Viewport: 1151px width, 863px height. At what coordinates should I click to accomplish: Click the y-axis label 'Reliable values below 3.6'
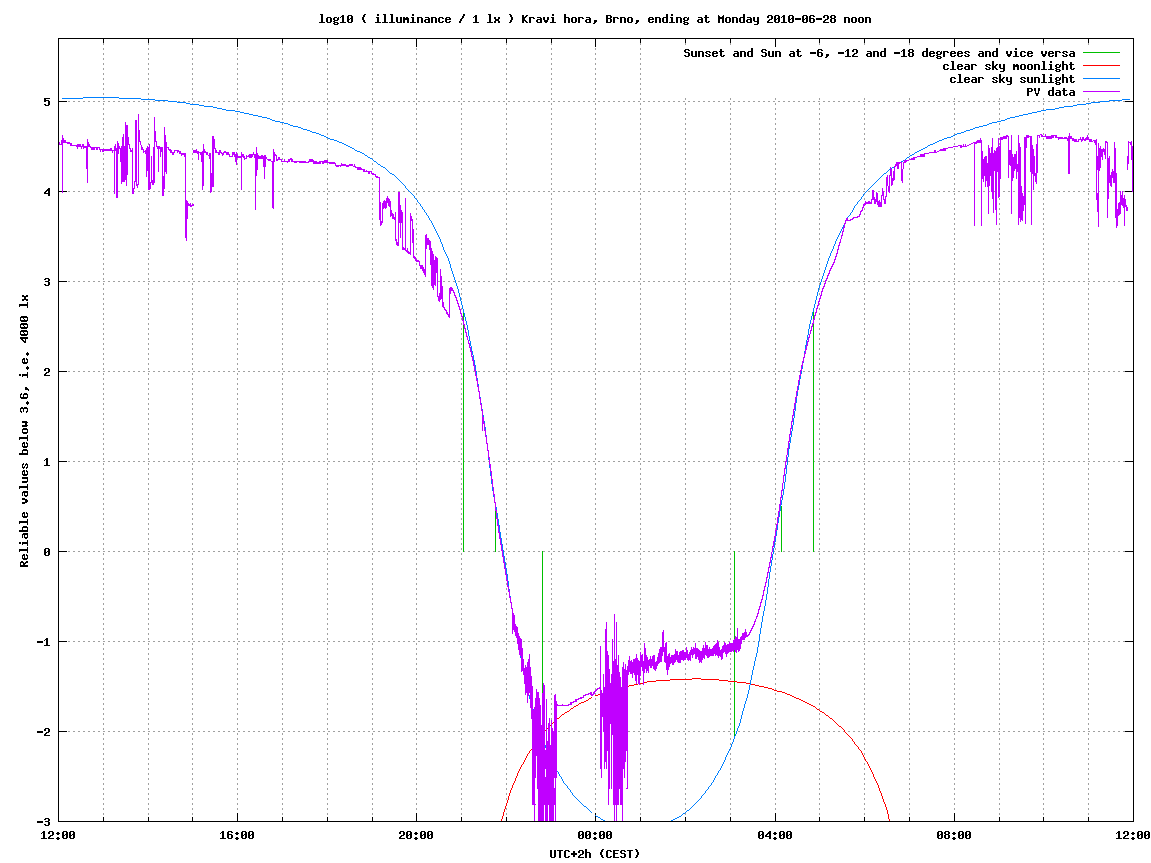coord(24,430)
